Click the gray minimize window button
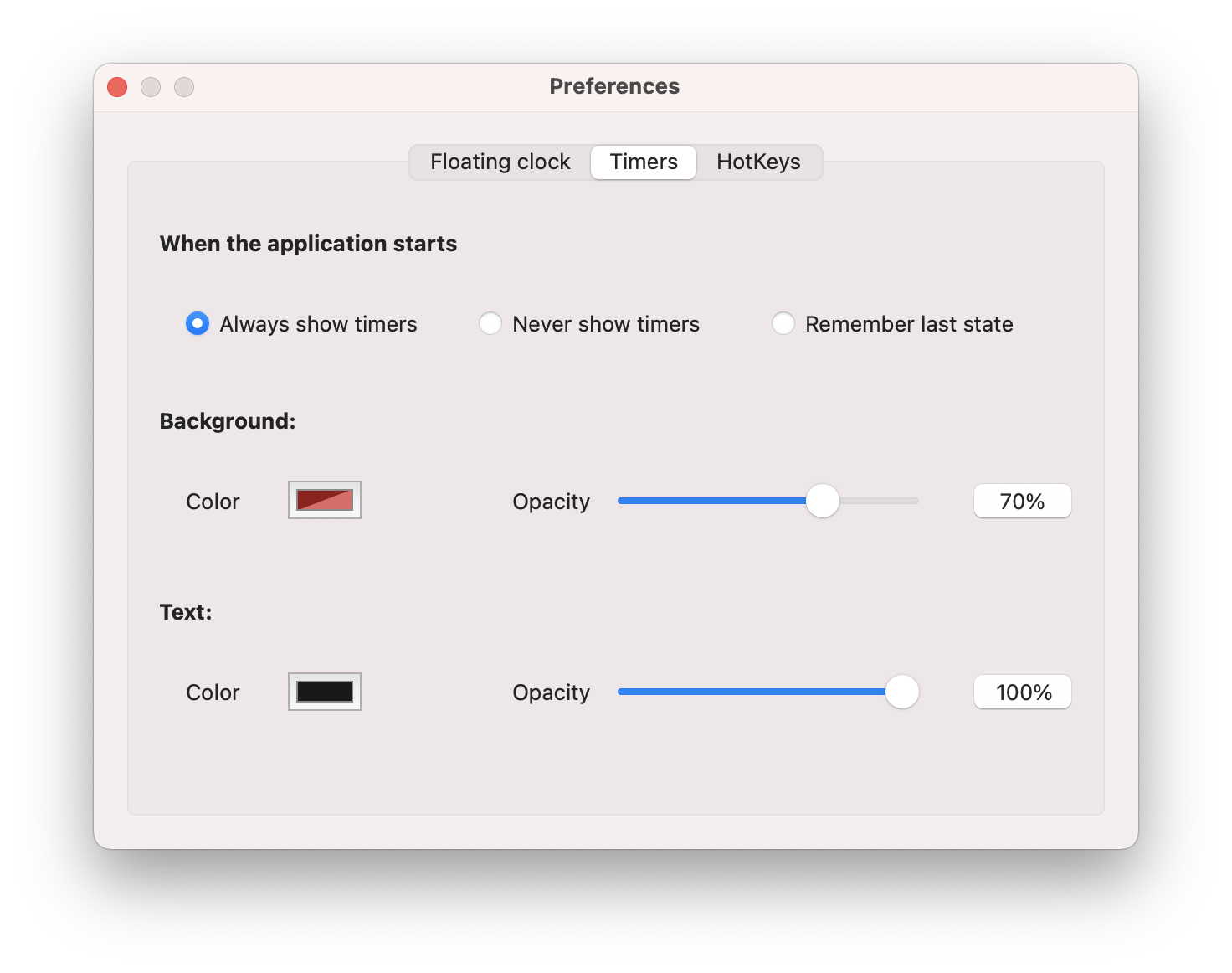This screenshot has width=1232, height=973. pos(151,87)
